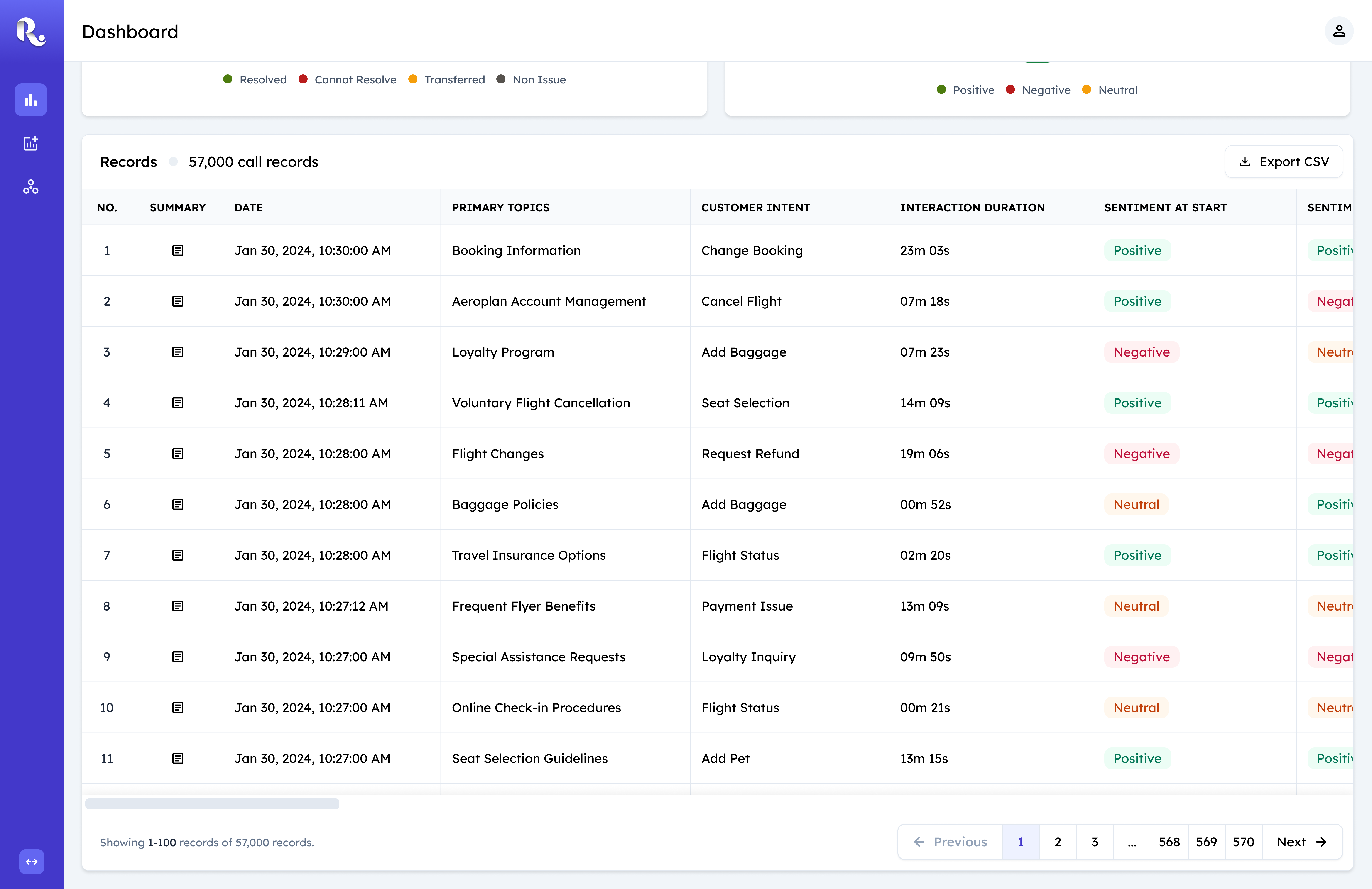Select page 2 in pagination
This screenshot has width=1372, height=889.
[x=1058, y=842]
